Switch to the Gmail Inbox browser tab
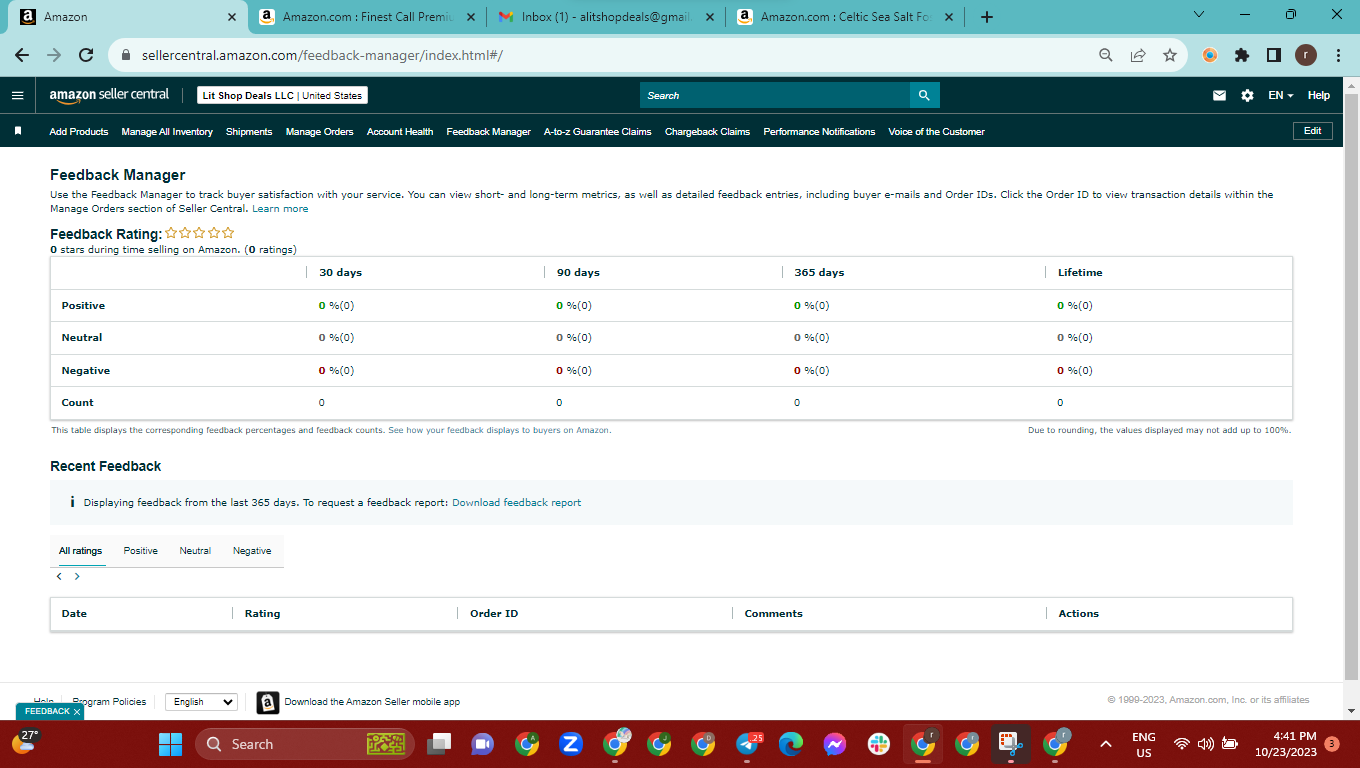The width and height of the screenshot is (1360, 768). 607,17
